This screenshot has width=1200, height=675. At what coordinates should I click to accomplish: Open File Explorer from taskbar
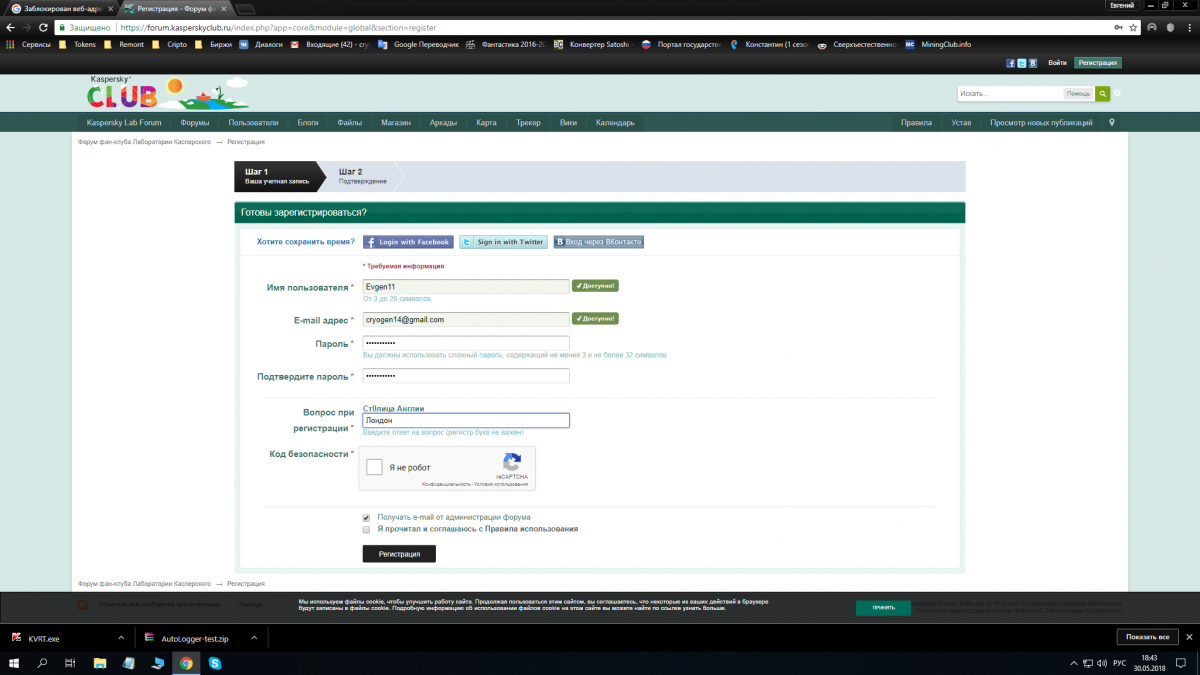click(x=100, y=663)
